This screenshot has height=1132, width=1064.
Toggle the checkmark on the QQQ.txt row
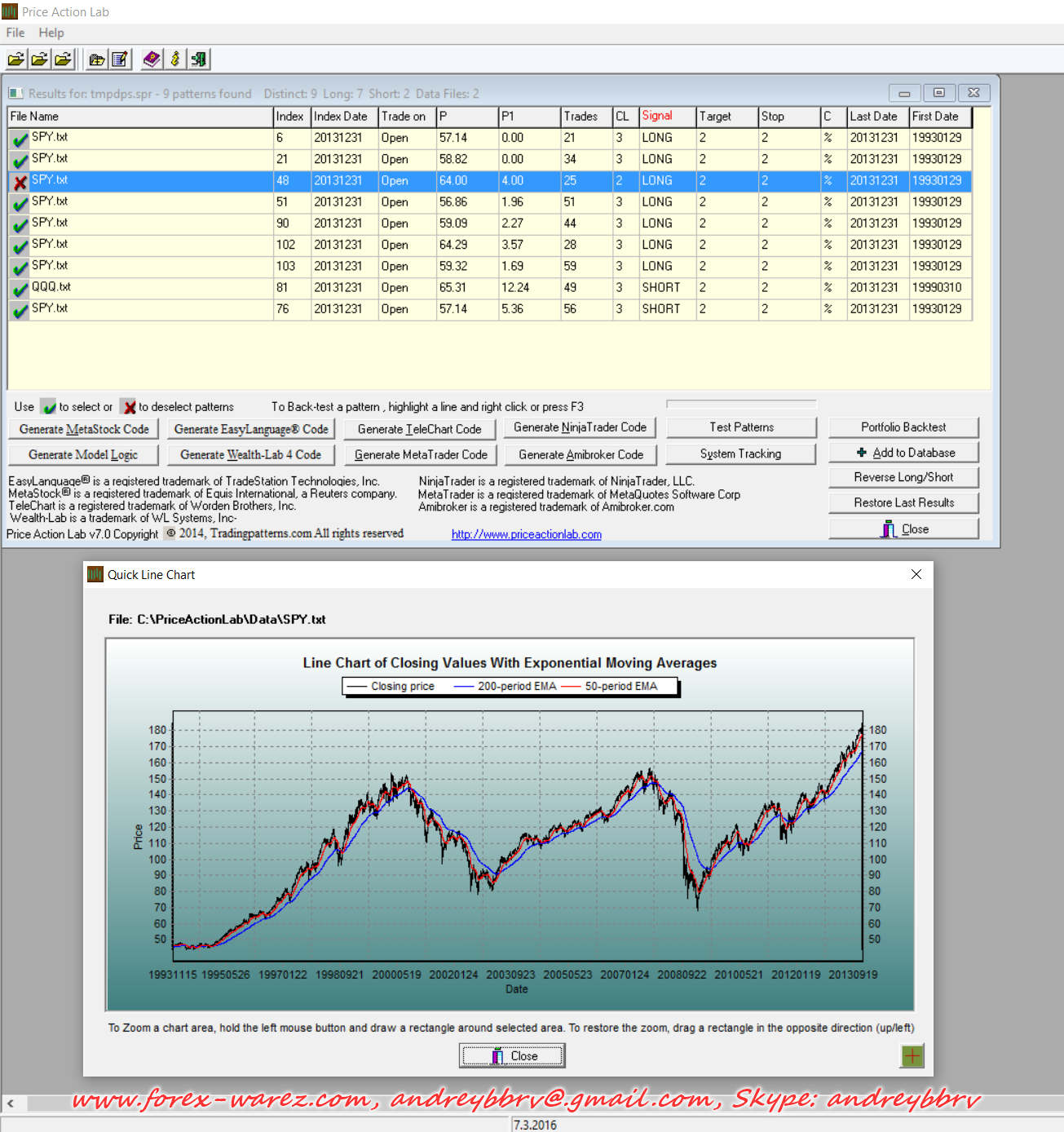(20, 289)
